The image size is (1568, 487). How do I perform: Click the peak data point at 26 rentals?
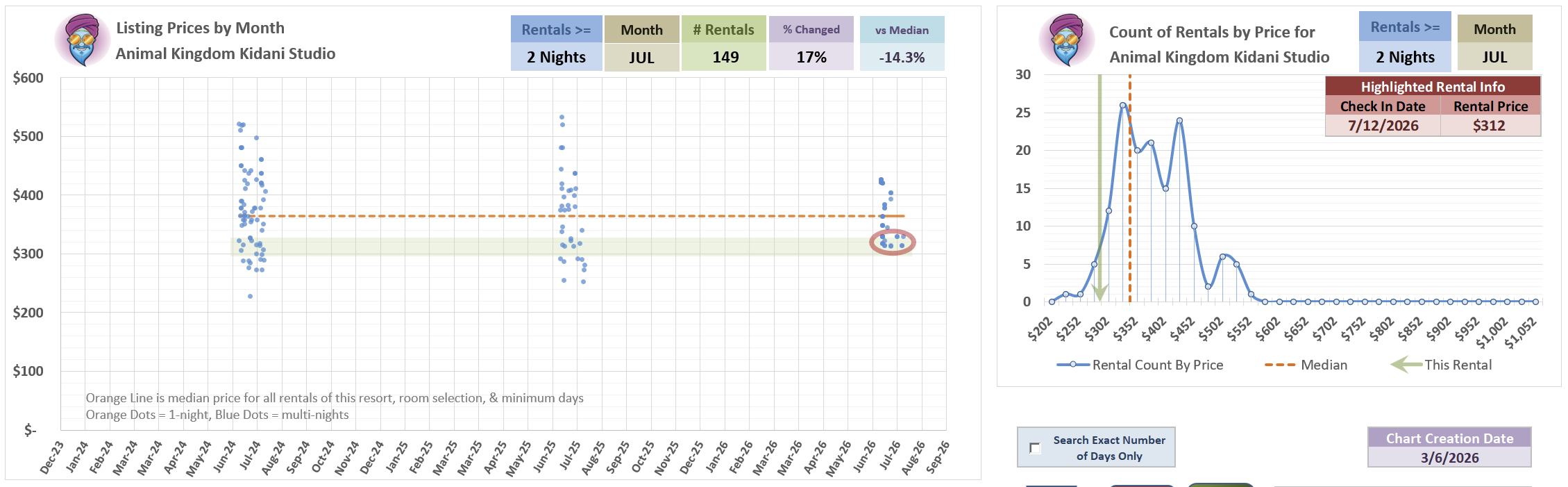tap(1122, 106)
